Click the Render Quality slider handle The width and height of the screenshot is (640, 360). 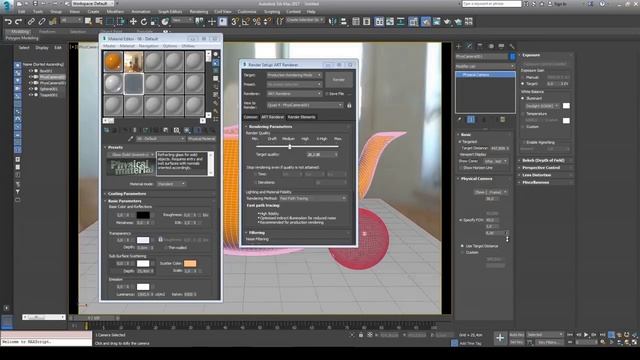click(x=290, y=147)
